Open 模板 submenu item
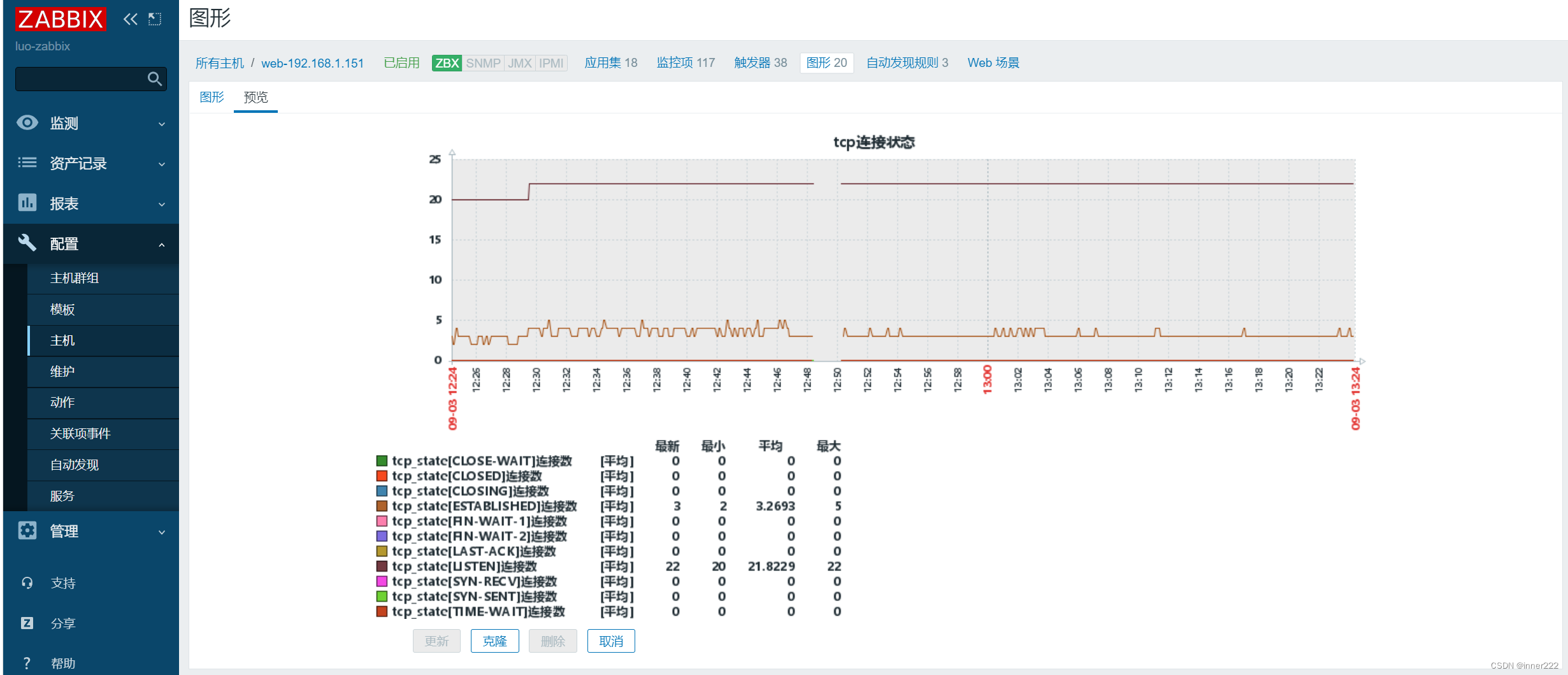 click(103, 310)
